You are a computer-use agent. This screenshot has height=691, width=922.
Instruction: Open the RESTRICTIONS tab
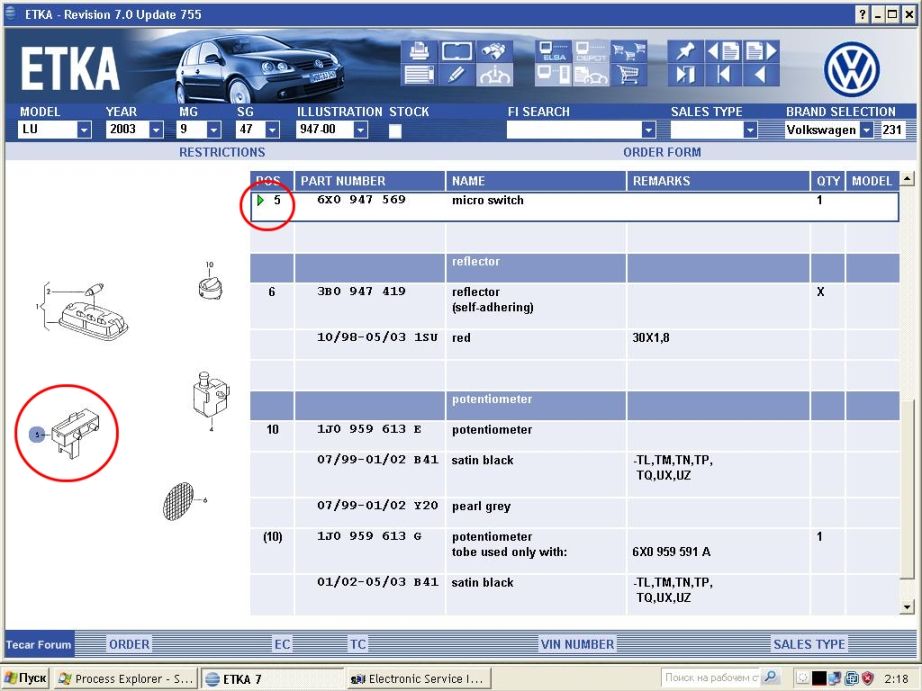coord(222,152)
